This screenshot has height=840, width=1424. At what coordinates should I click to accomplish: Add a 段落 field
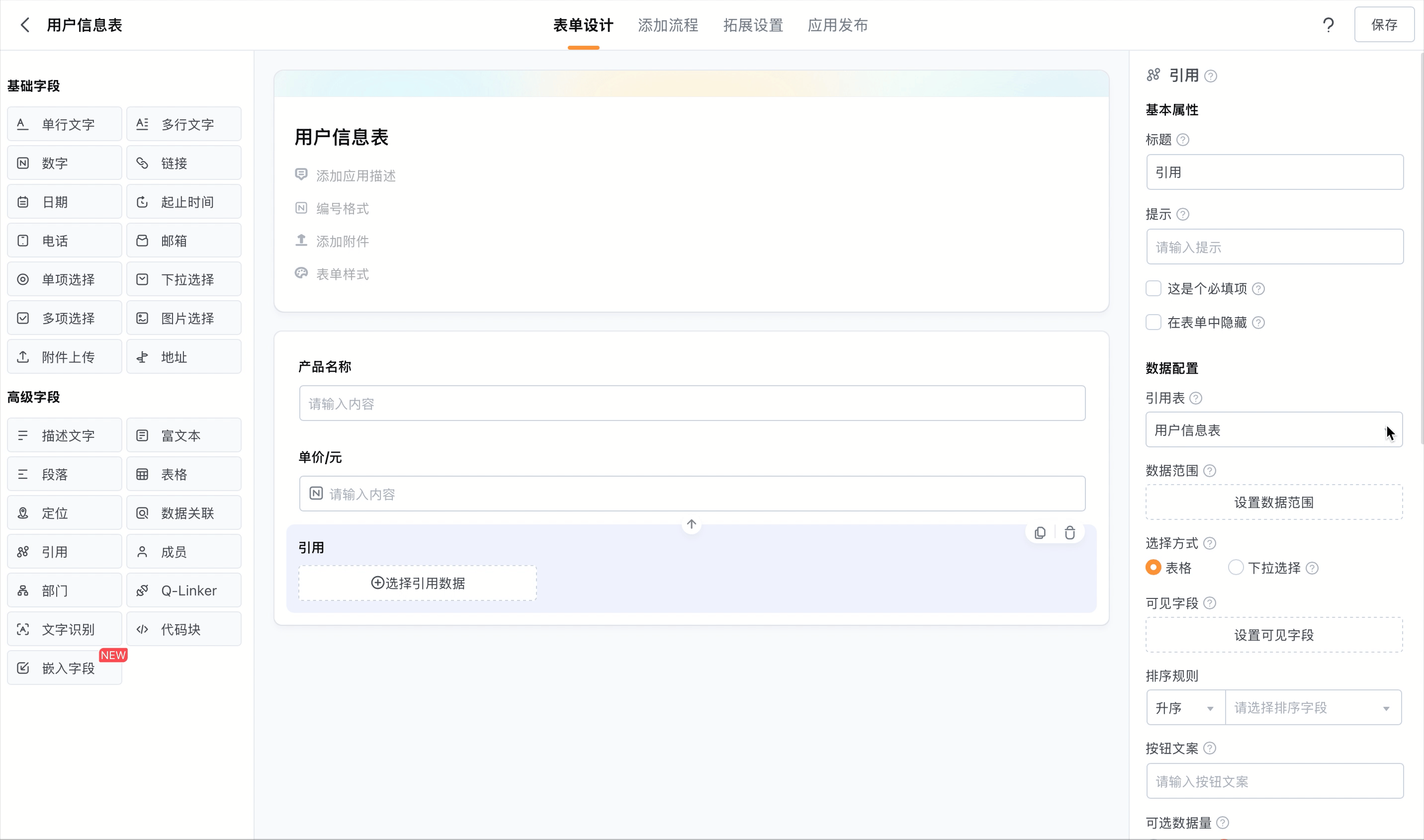coord(65,474)
